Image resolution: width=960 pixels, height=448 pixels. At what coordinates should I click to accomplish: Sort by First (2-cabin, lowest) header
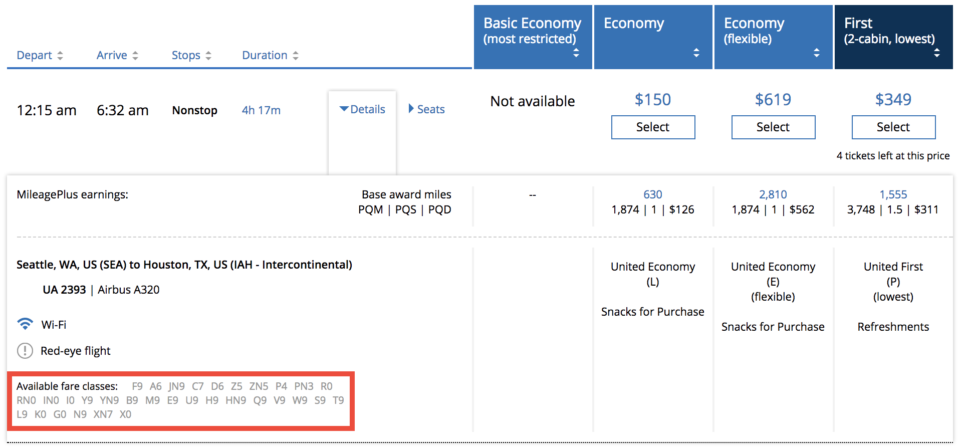click(x=893, y=37)
